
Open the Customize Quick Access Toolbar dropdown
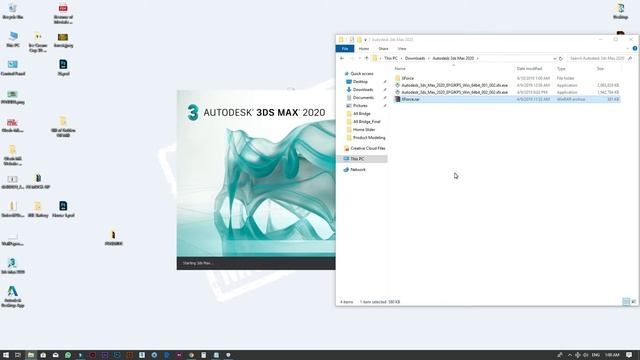click(365, 40)
